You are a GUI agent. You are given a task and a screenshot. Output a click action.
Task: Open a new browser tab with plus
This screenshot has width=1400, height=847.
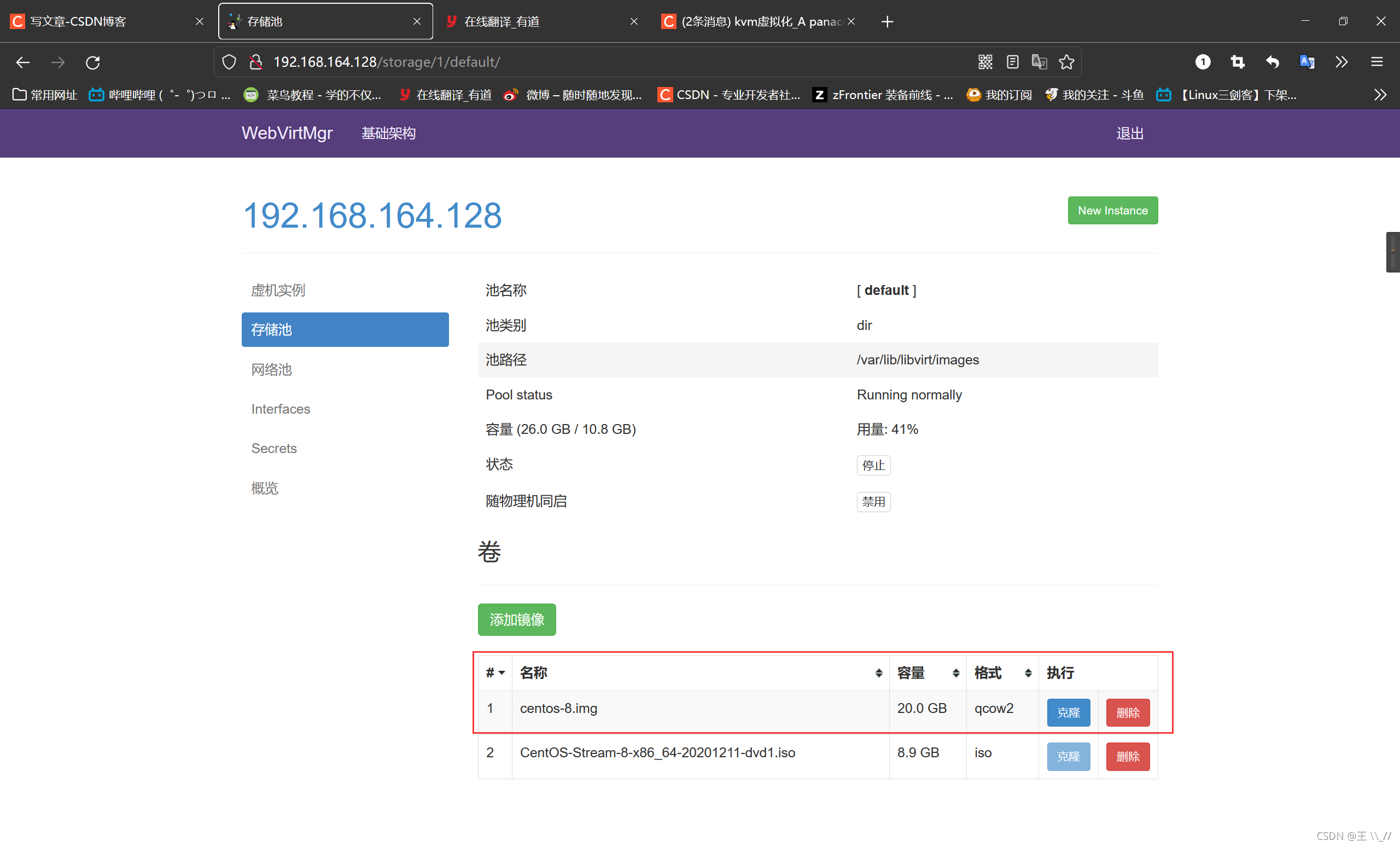pos(887,21)
